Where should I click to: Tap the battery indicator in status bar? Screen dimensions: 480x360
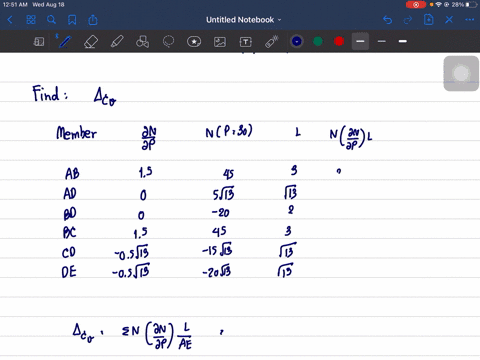[x=472, y=5]
